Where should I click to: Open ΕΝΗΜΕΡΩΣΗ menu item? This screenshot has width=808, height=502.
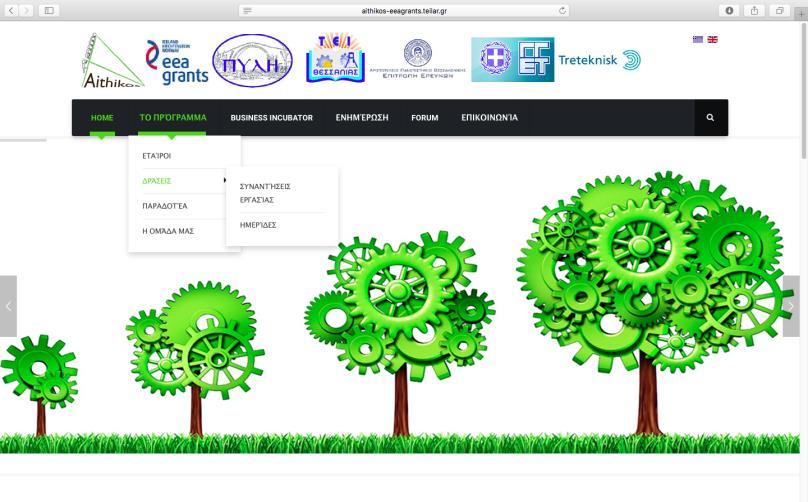coord(362,118)
